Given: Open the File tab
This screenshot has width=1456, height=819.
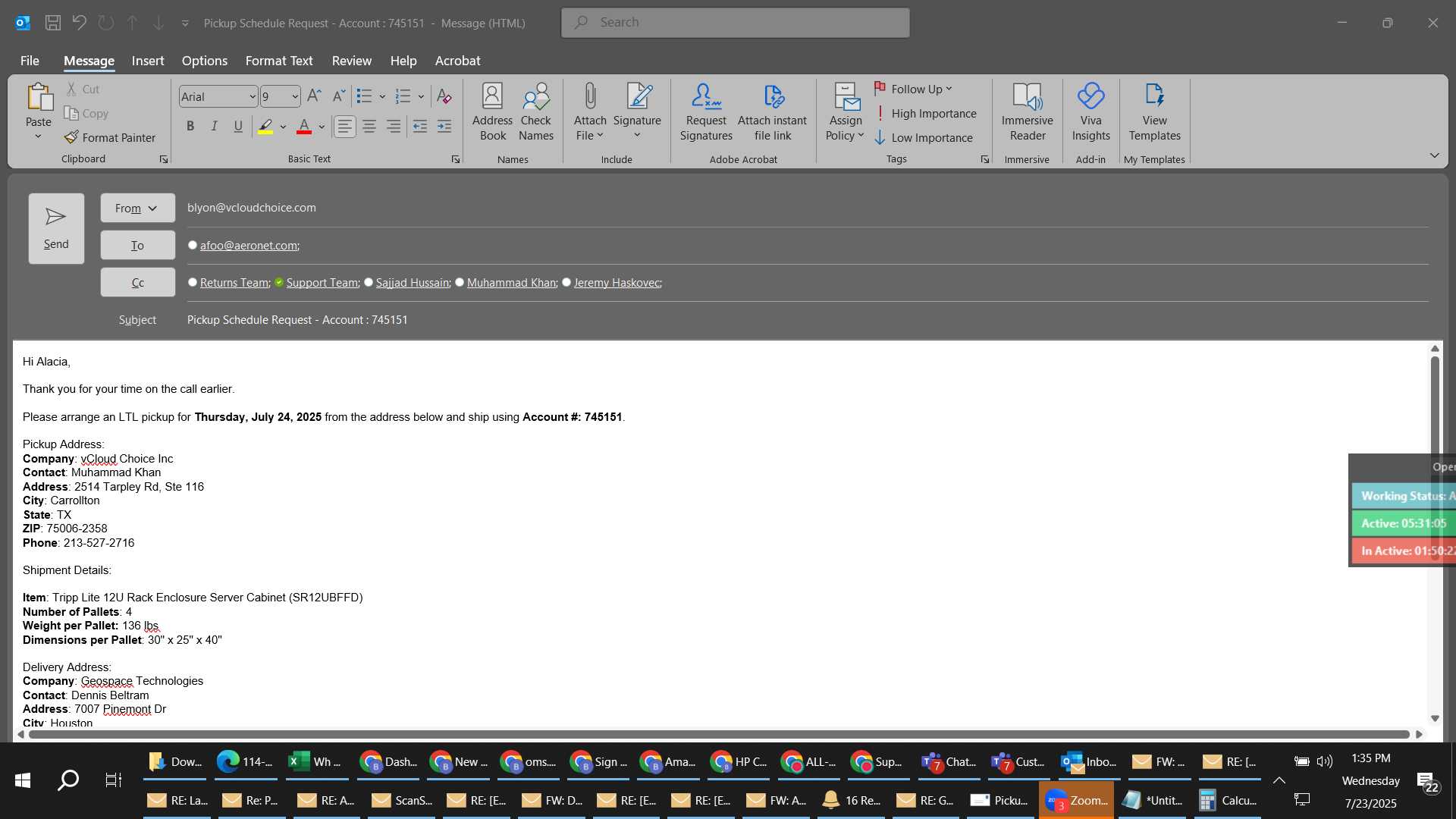Looking at the screenshot, I should click(30, 61).
